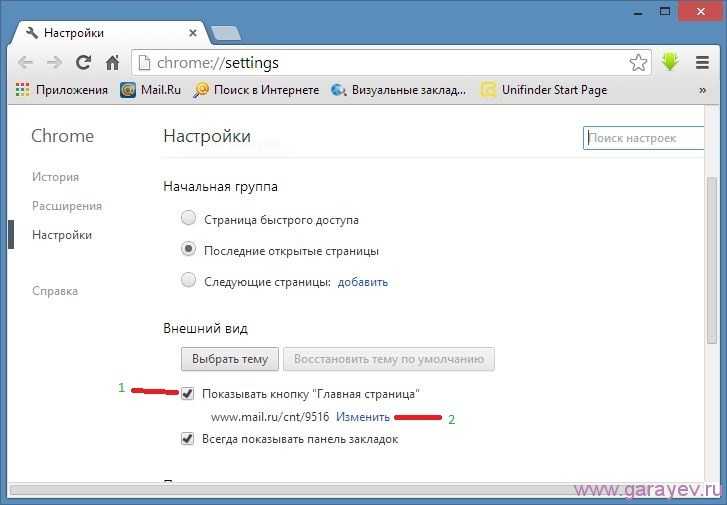Toggle Всегда показывать панель закладок checkbox
The image size is (727, 505).
(x=187, y=439)
